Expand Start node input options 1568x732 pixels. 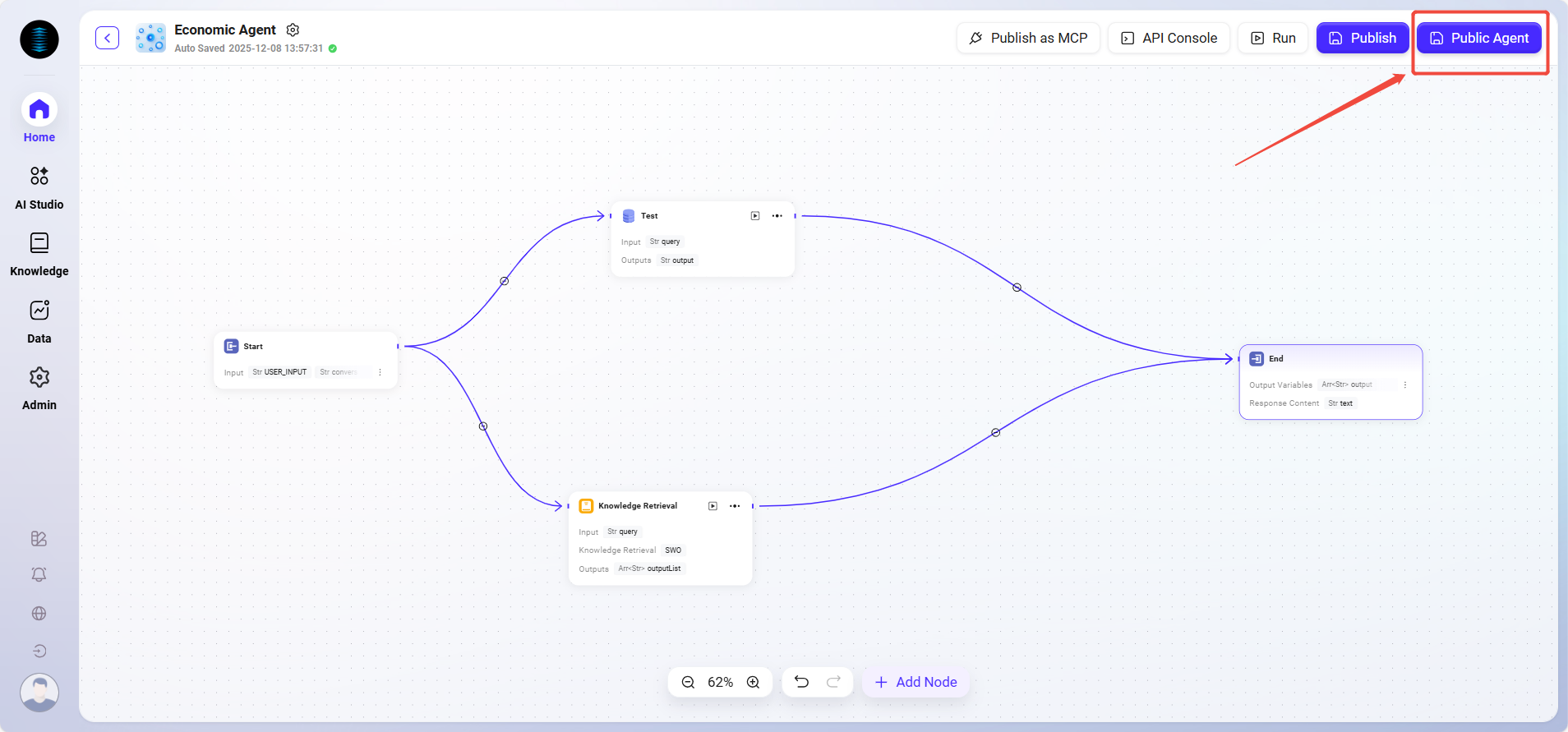(380, 372)
